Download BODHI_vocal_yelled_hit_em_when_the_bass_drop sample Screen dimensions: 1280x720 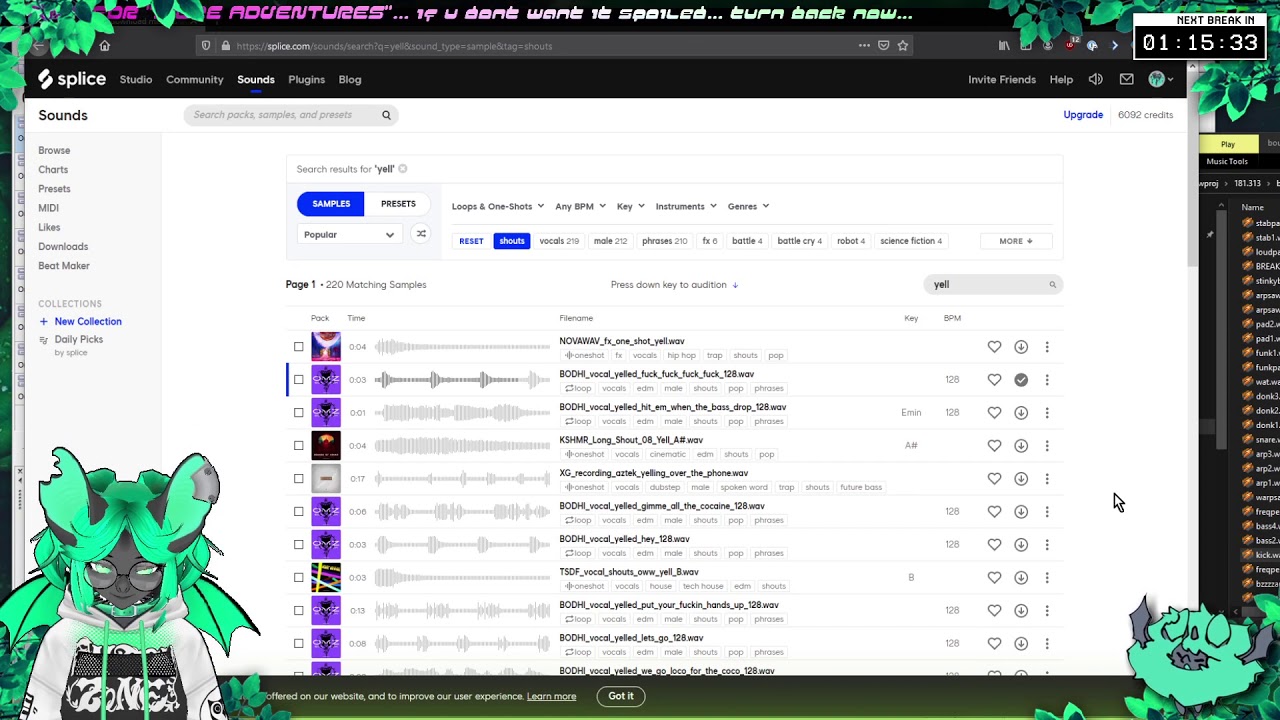tap(1021, 412)
